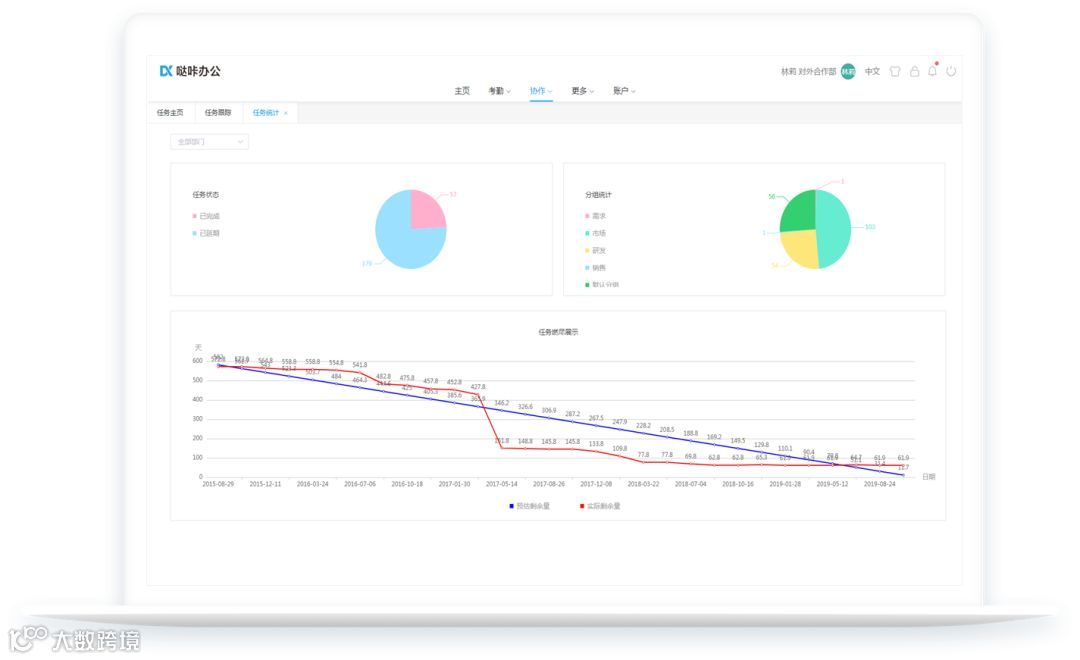
Task: Click the pink slice of status pie
Action: pyautogui.click(x=427, y=209)
